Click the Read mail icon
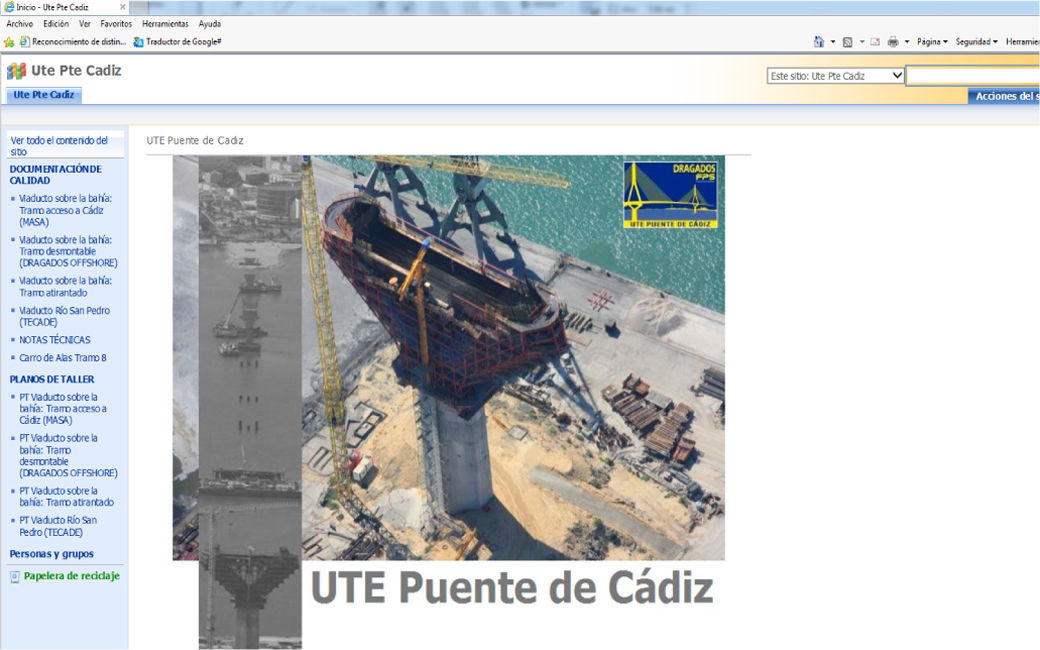 click(875, 42)
